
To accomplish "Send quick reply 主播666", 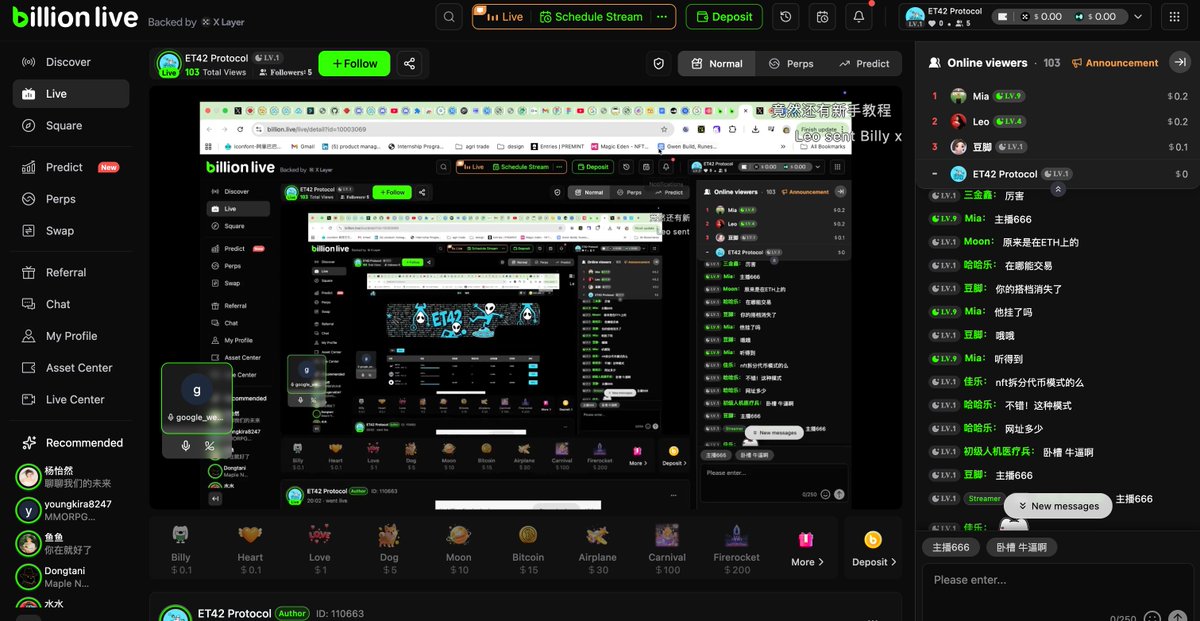I will point(951,547).
